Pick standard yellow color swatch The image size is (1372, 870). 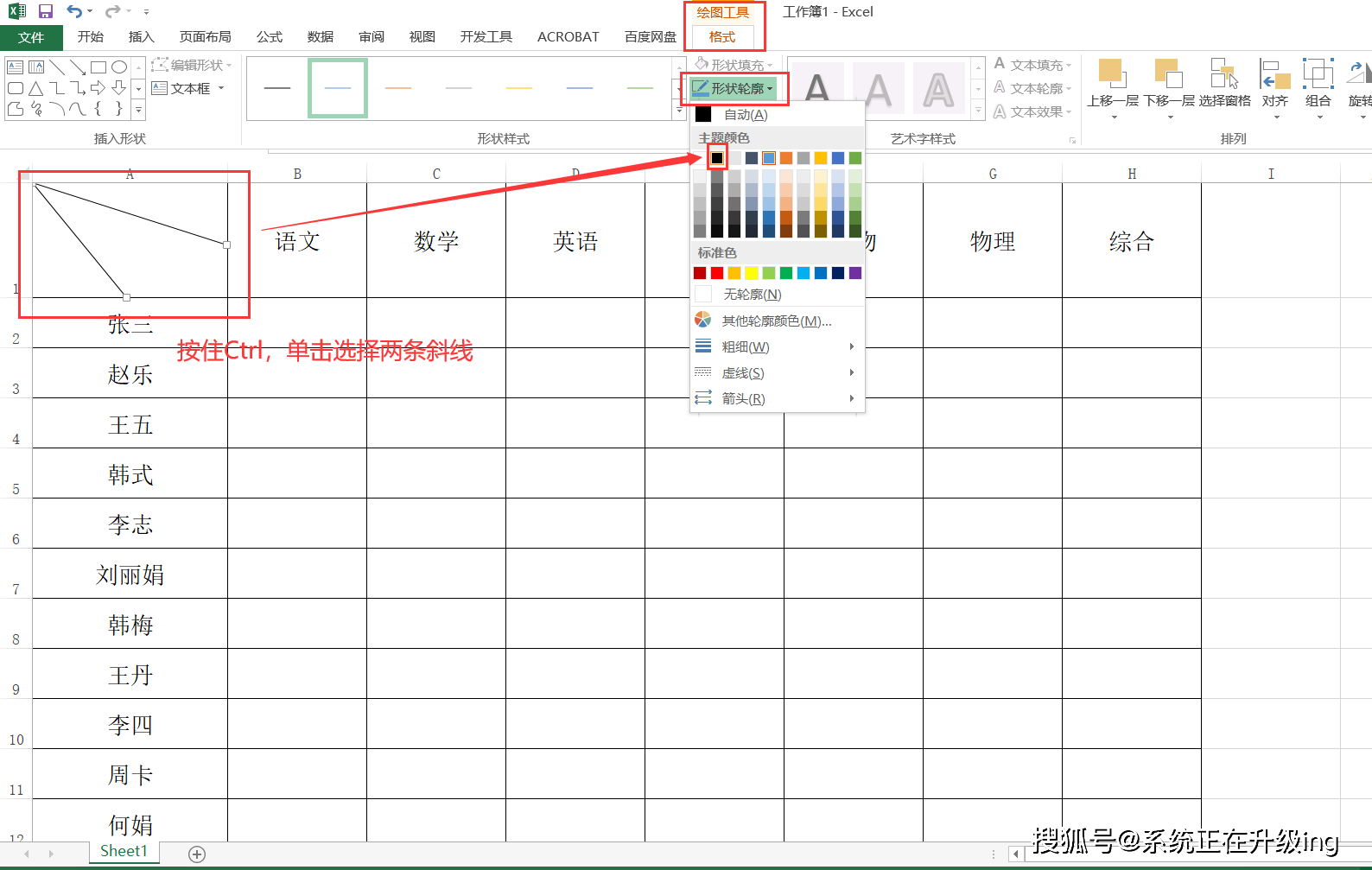pyautogui.click(x=752, y=273)
